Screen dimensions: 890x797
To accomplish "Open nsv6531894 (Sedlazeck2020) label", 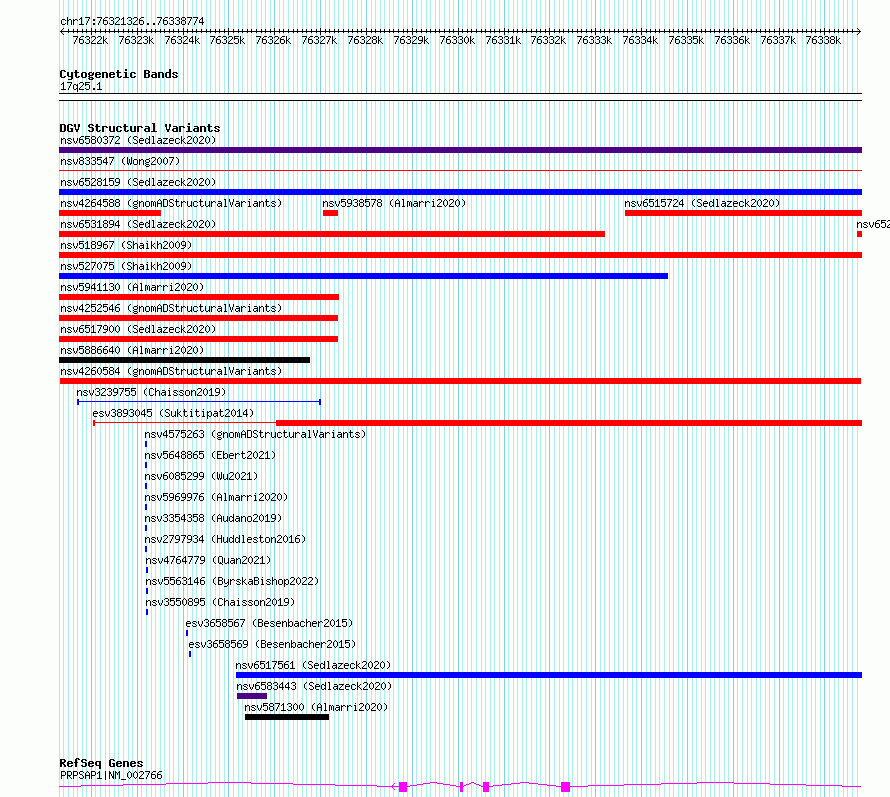I will [x=138, y=224].
